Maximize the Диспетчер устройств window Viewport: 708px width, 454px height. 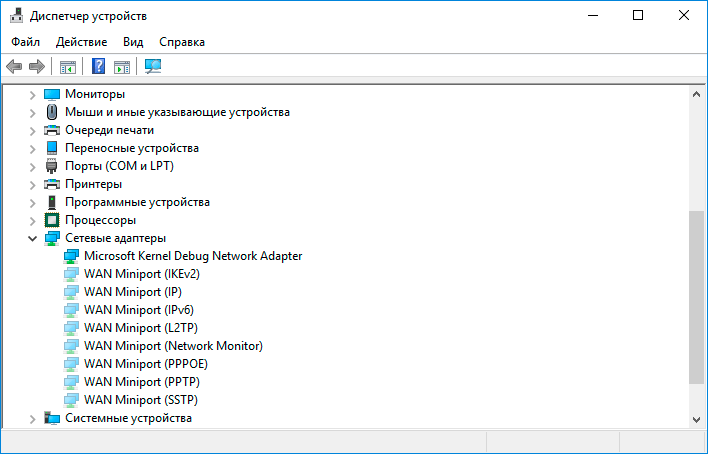638,16
